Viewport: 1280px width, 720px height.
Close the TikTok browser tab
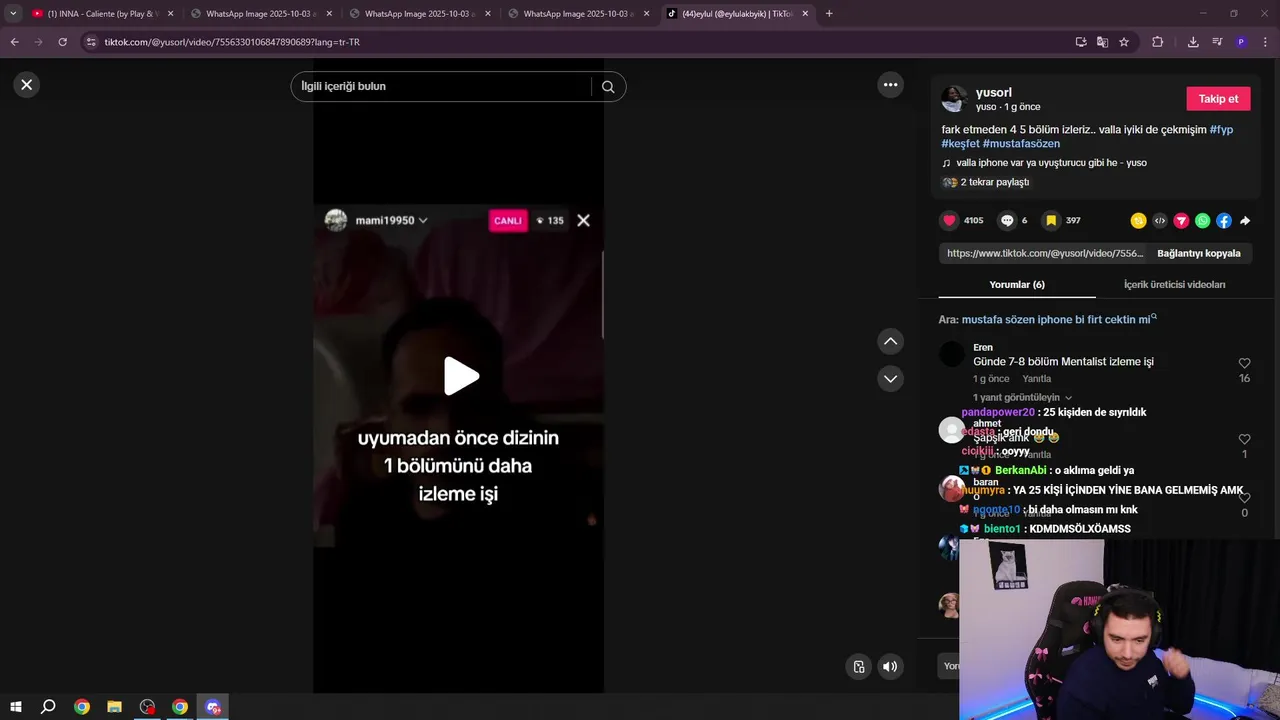806,14
